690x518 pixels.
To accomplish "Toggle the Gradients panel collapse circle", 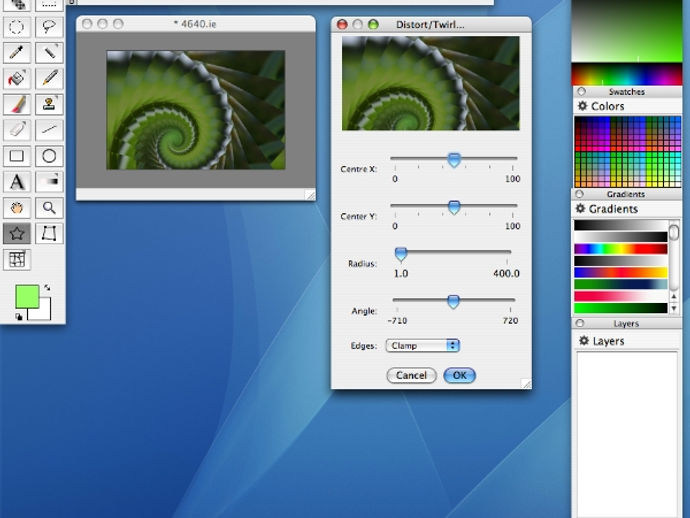I will 579,194.
